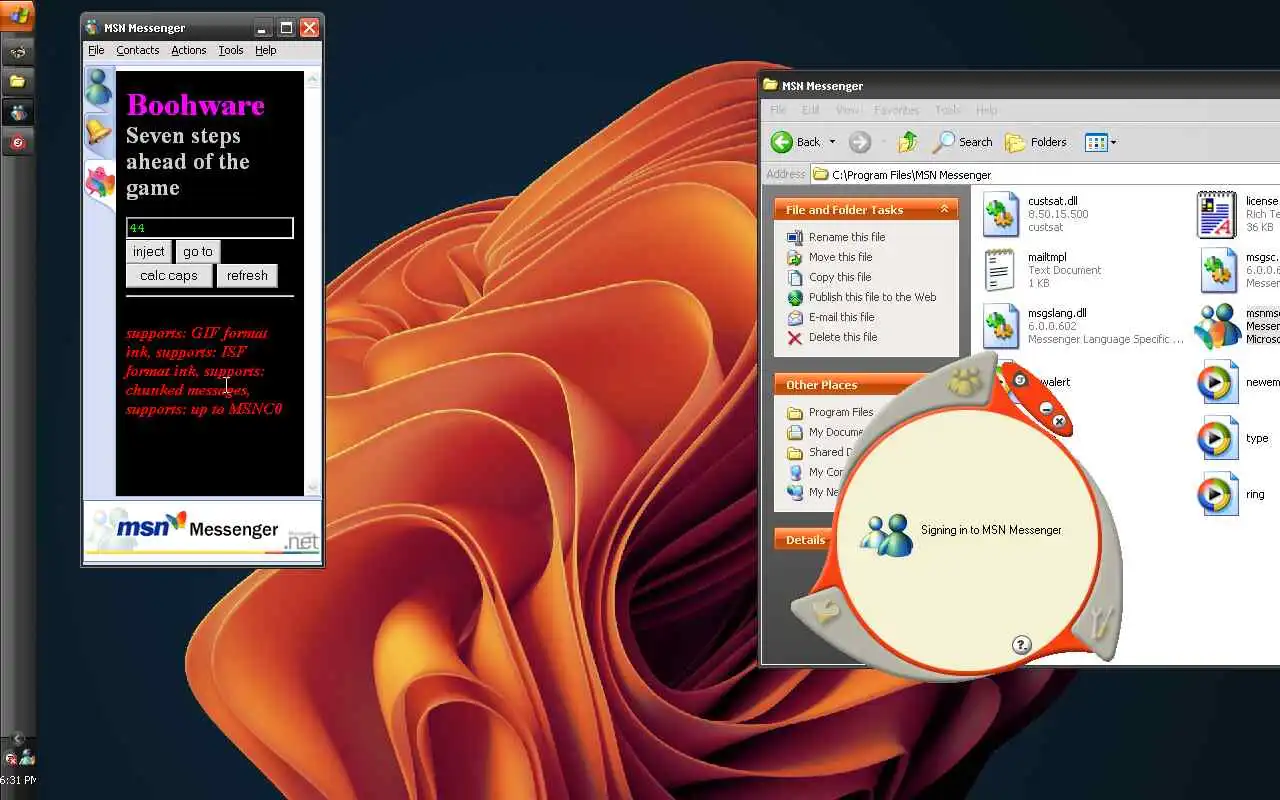
Task: Click the refresh button in Boohware panel
Action: (x=247, y=275)
